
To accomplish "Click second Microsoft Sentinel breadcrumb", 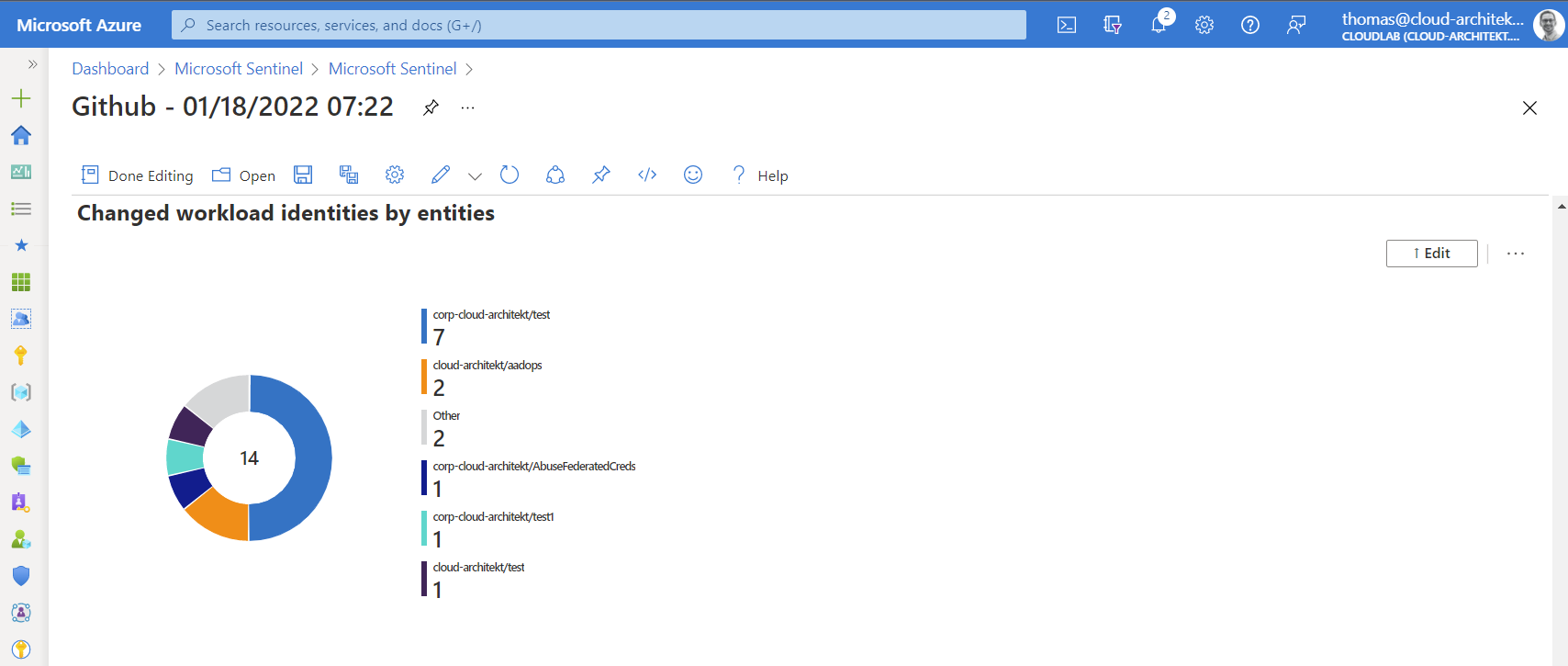I will pos(392,69).
